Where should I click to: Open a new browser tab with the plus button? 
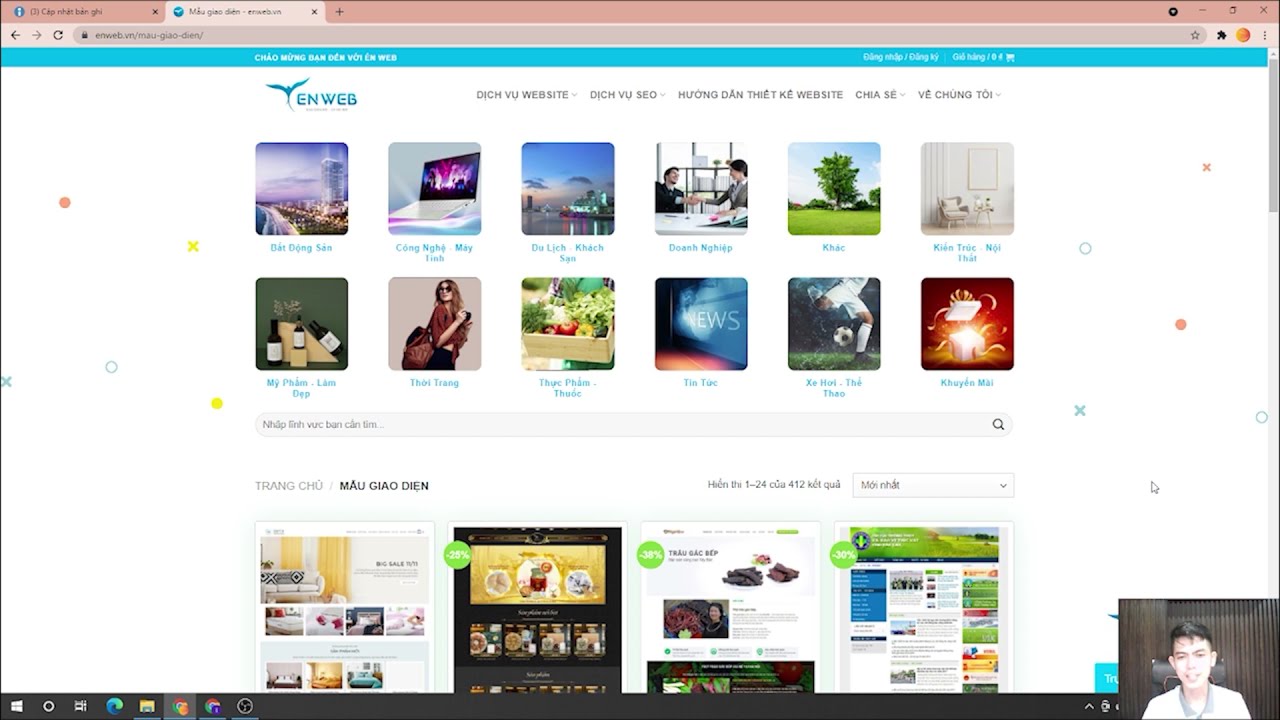[339, 12]
